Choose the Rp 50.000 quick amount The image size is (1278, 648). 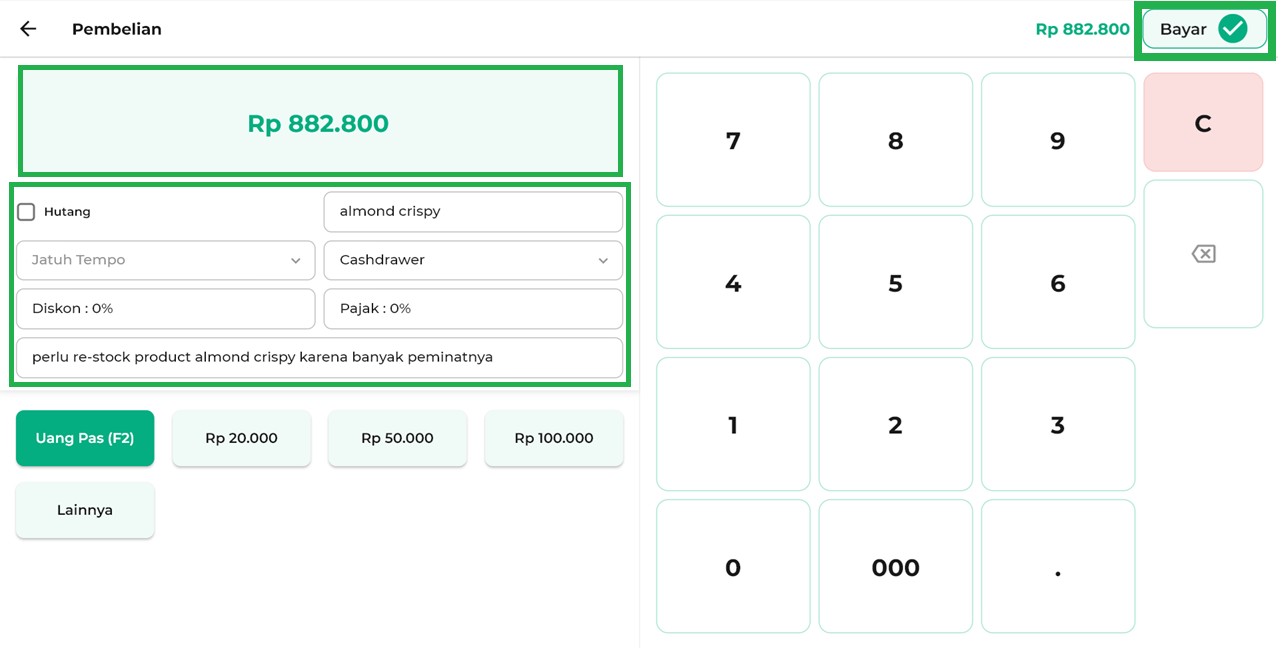(x=397, y=438)
